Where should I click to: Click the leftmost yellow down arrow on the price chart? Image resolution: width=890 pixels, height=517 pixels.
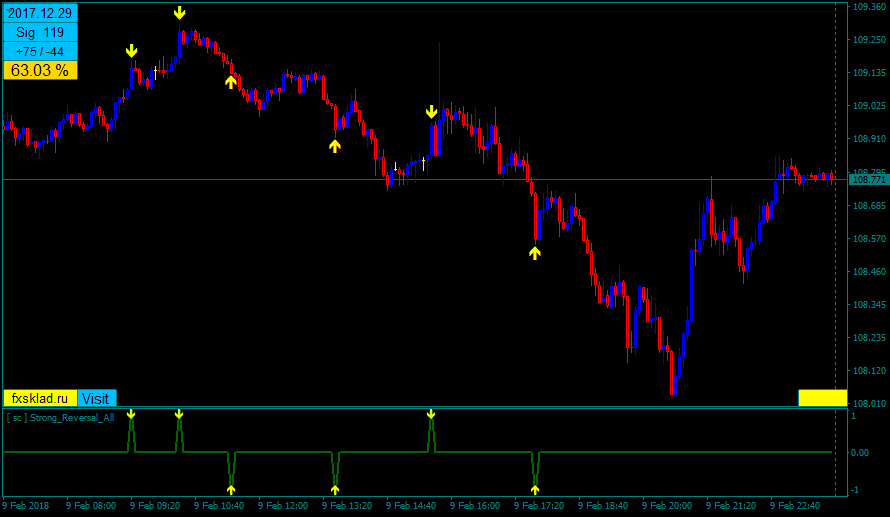tap(131, 51)
